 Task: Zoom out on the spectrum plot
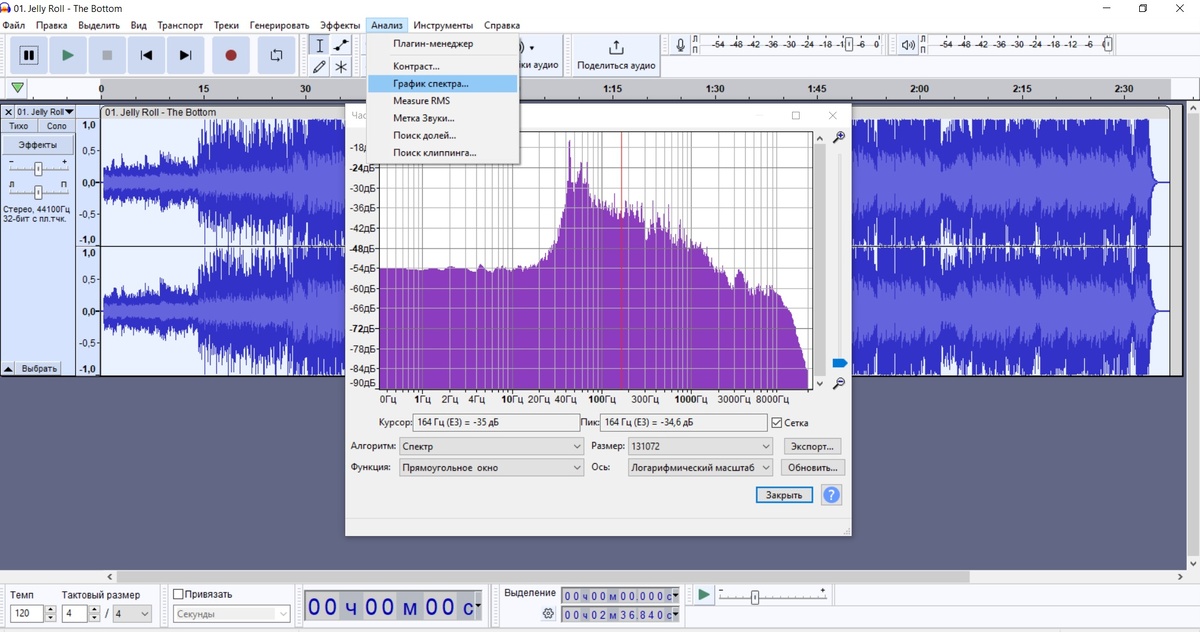(839, 383)
